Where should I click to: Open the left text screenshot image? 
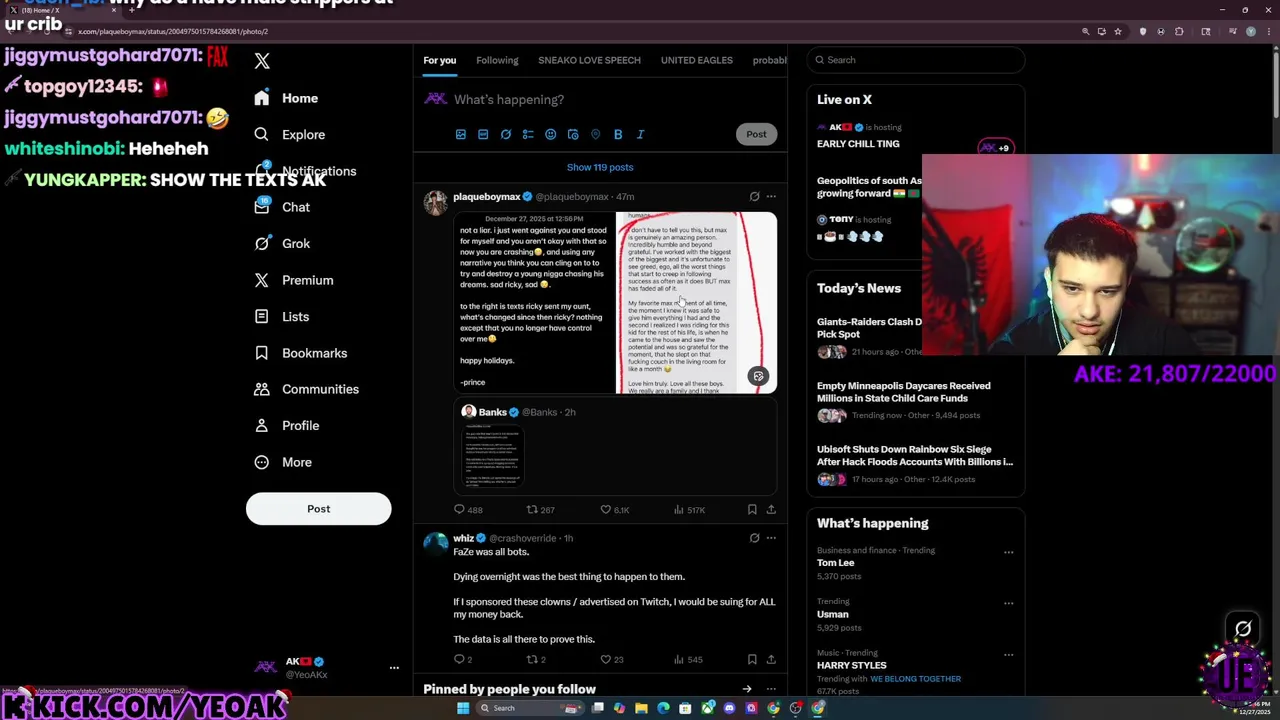click(x=534, y=303)
